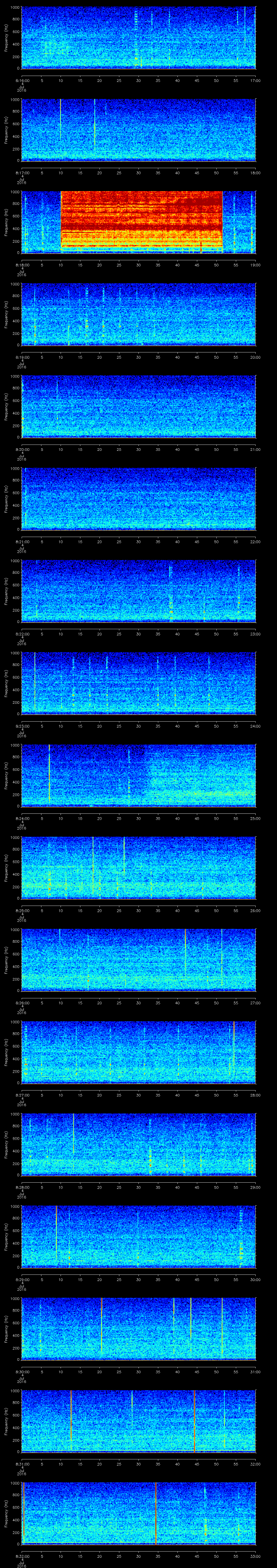Click the 8:16:00 start time label
277x1568 pixels.
pyautogui.click(x=22, y=80)
